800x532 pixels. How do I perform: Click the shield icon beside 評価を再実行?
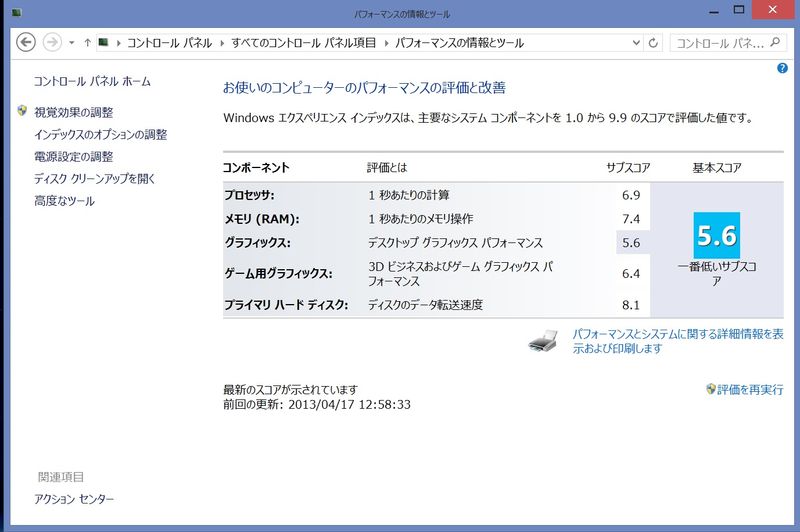[x=711, y=389]
